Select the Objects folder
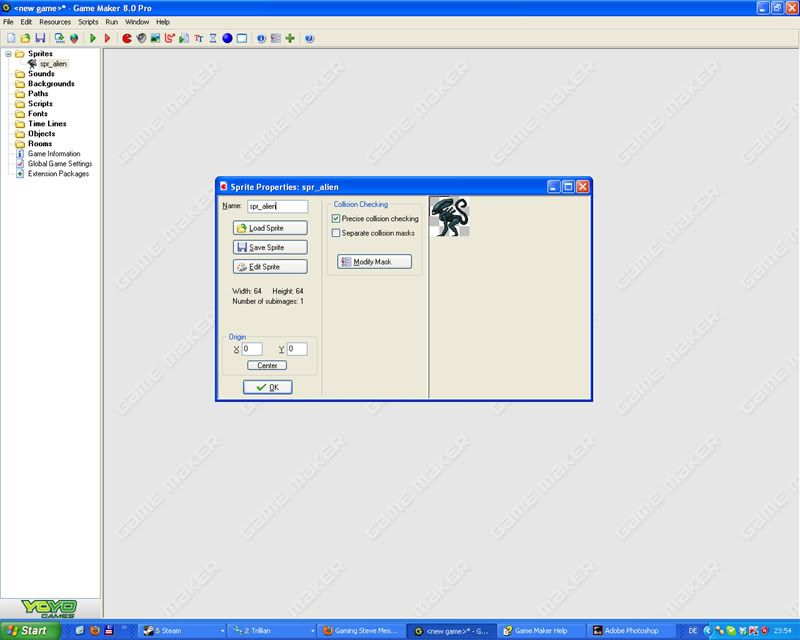 point(41,134)
